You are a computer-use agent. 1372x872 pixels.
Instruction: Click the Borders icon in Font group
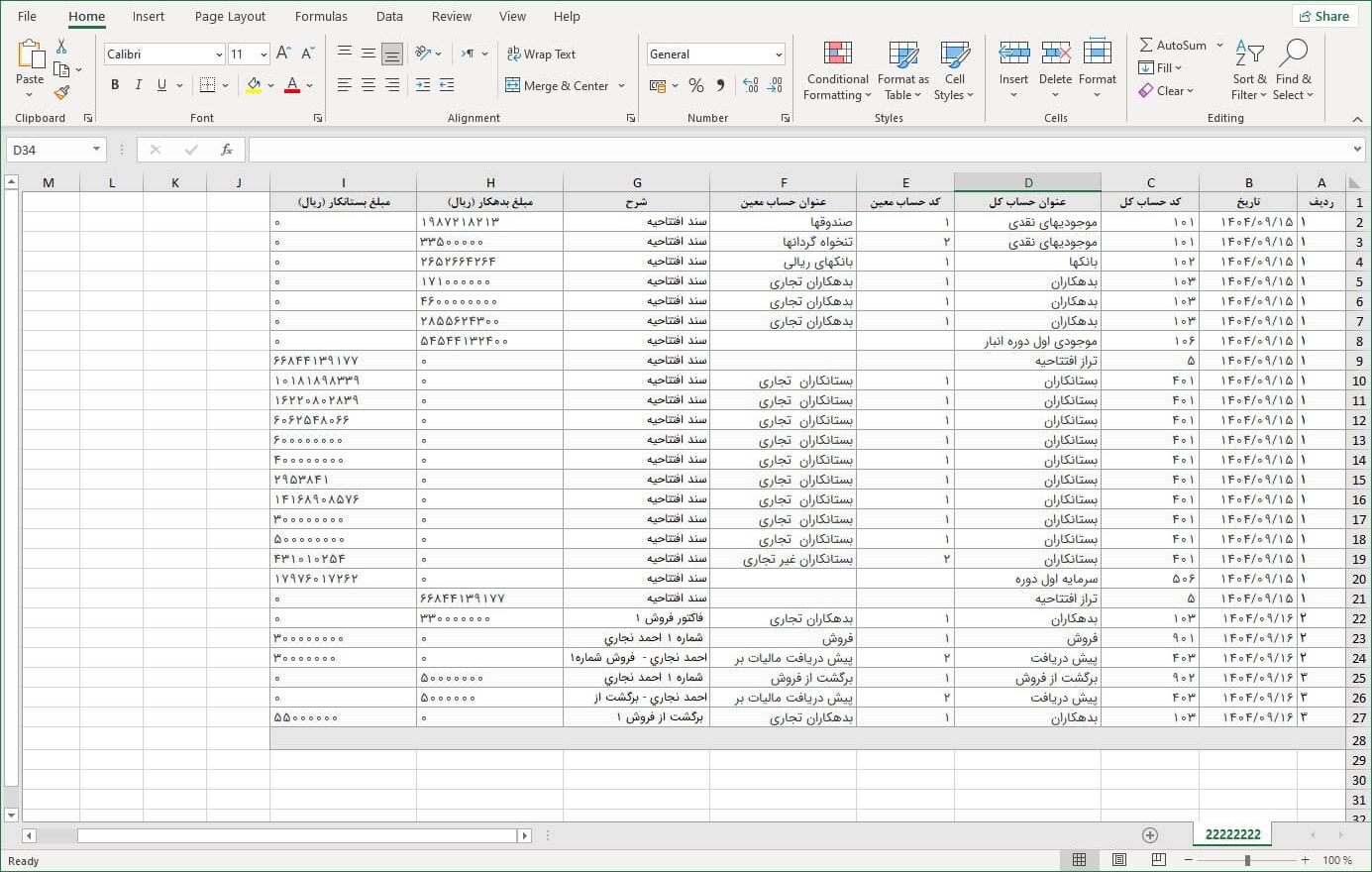(x=207, y=85)
